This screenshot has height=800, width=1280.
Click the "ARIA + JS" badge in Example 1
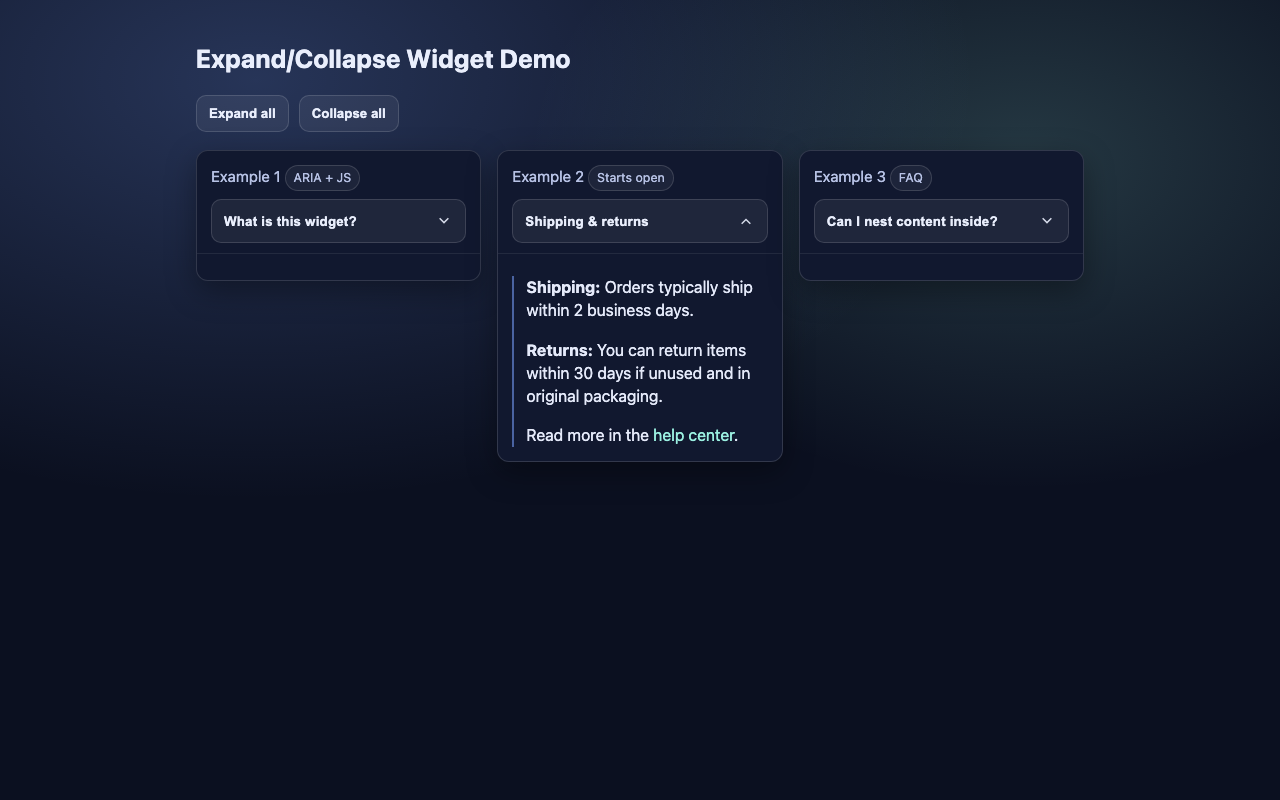tap(322, 177)
